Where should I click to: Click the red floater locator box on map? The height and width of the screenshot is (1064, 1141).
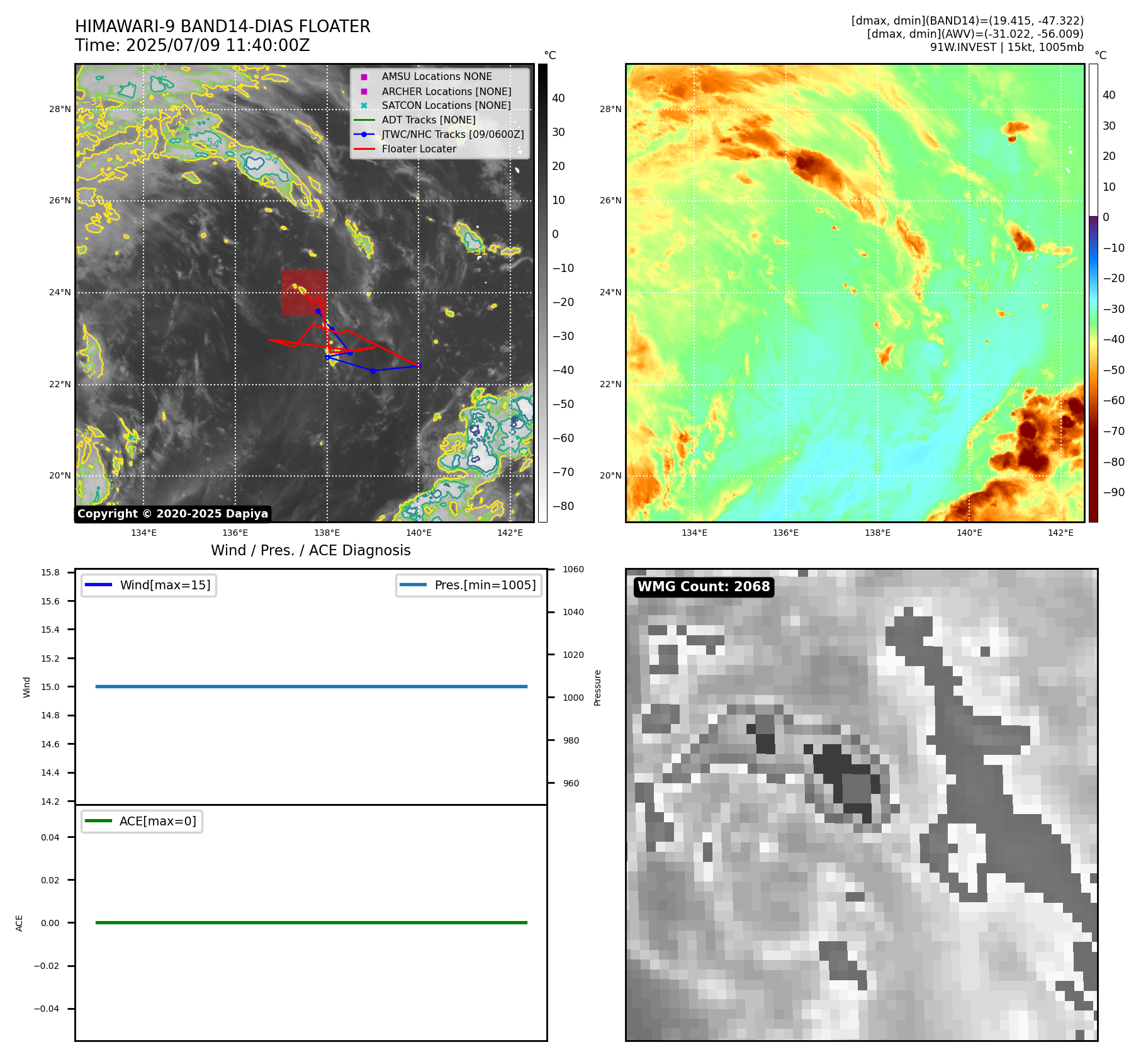coord(303,293)
